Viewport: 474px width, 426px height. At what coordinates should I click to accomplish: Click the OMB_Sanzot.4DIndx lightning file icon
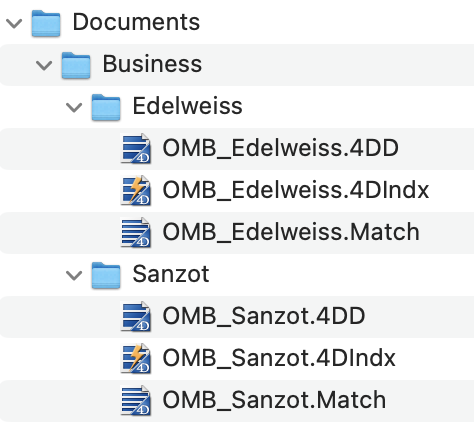(x=136, y=358)
